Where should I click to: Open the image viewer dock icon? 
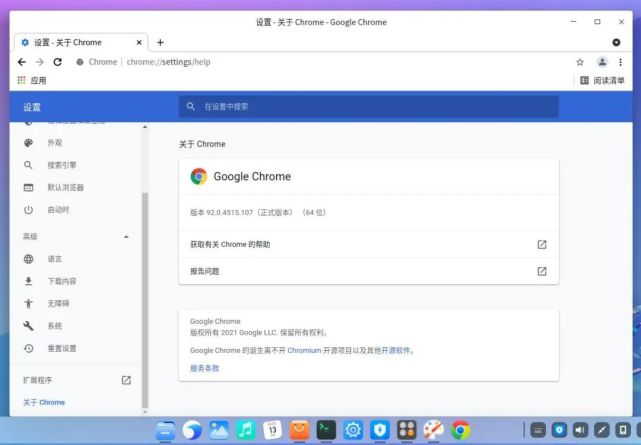(219, 430)
